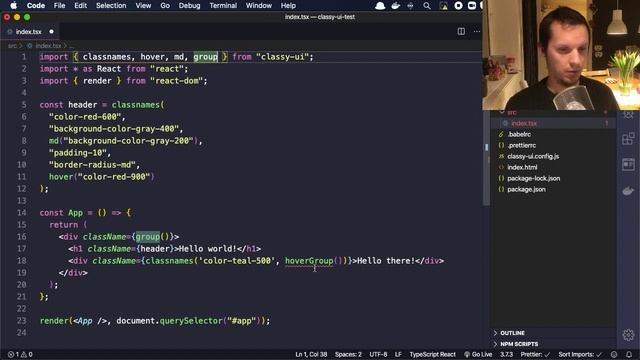640x360 pixels.
Task: Click the hat icon in macOS menu bar
Action: (380, 6)
